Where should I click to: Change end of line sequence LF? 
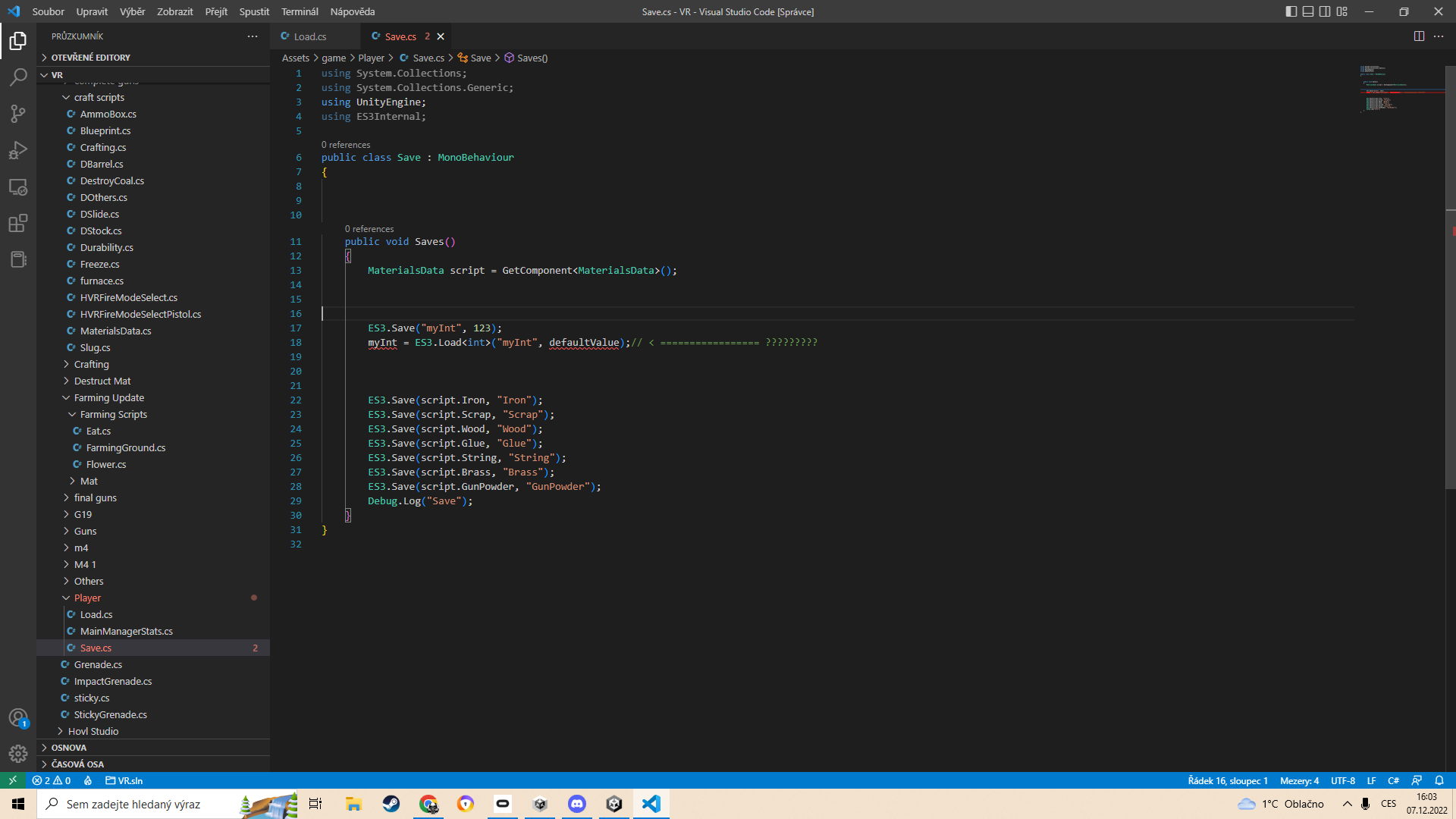[x=1371, y=780]
